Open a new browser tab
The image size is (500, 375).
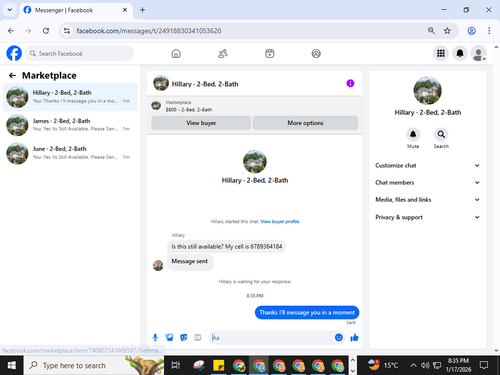[142, 10]
